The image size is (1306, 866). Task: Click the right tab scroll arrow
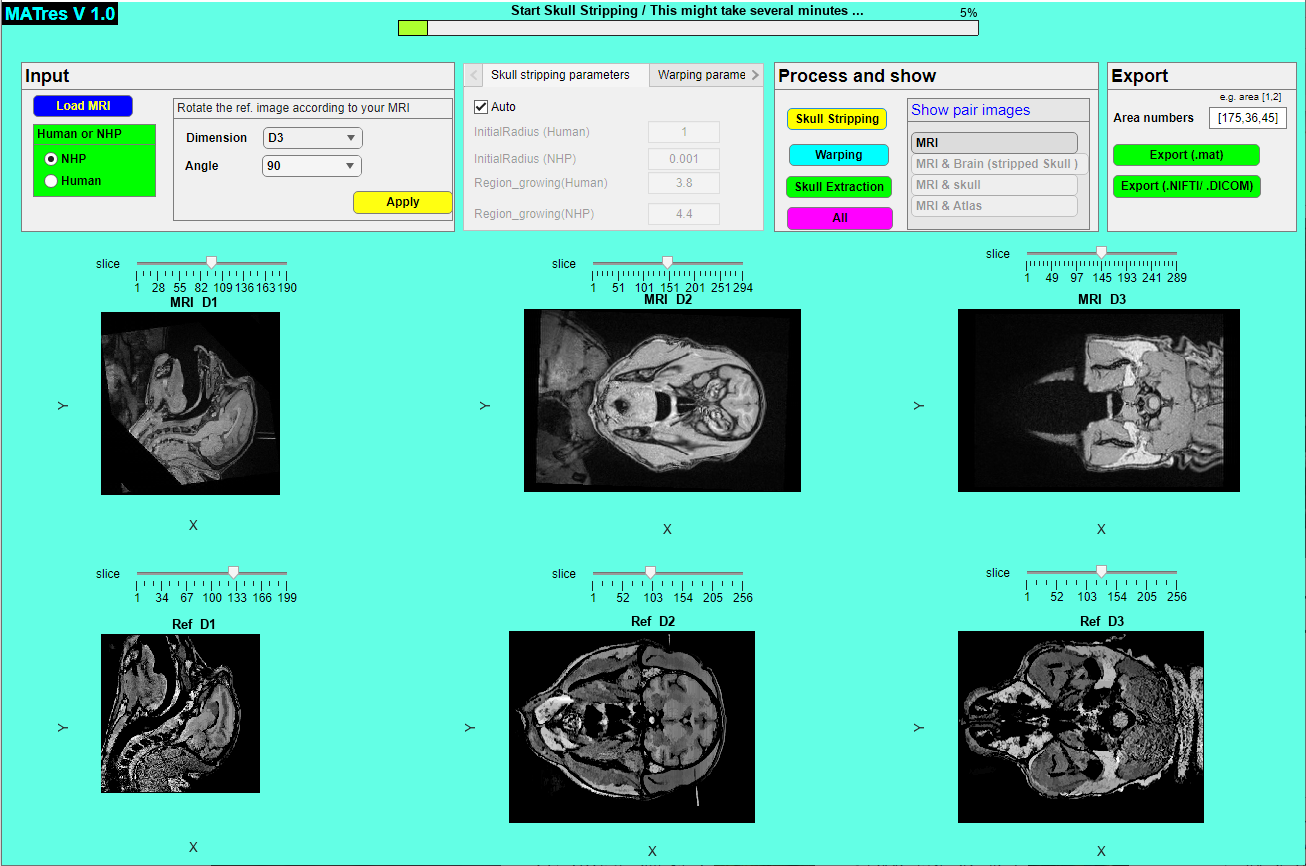pyautogui.click(x=756, y=75)
